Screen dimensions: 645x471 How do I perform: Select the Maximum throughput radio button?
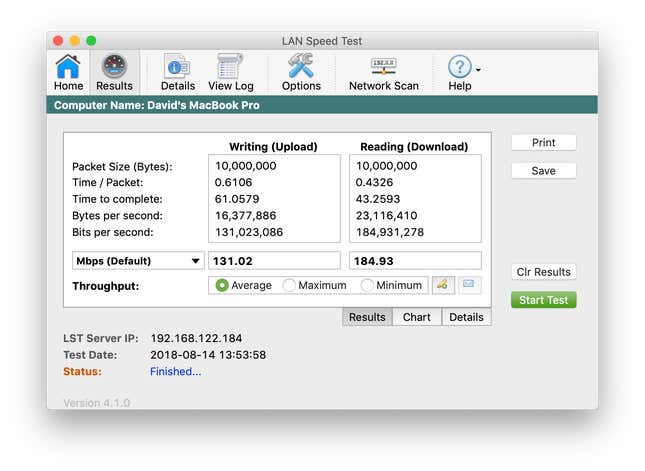pos(289,285)
